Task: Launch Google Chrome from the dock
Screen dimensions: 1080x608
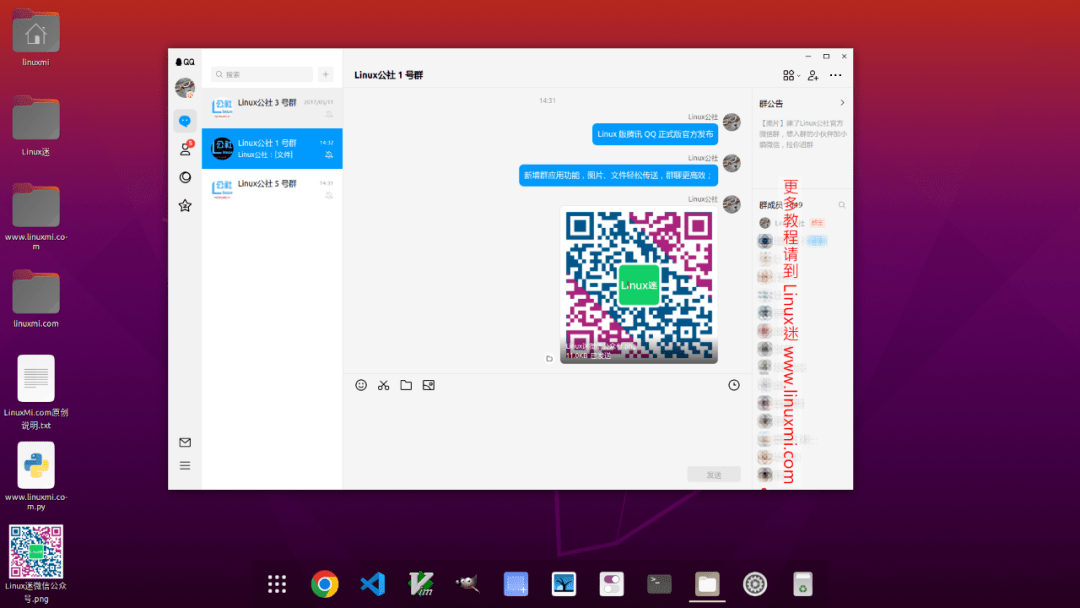Action: [x=324, y=584]
